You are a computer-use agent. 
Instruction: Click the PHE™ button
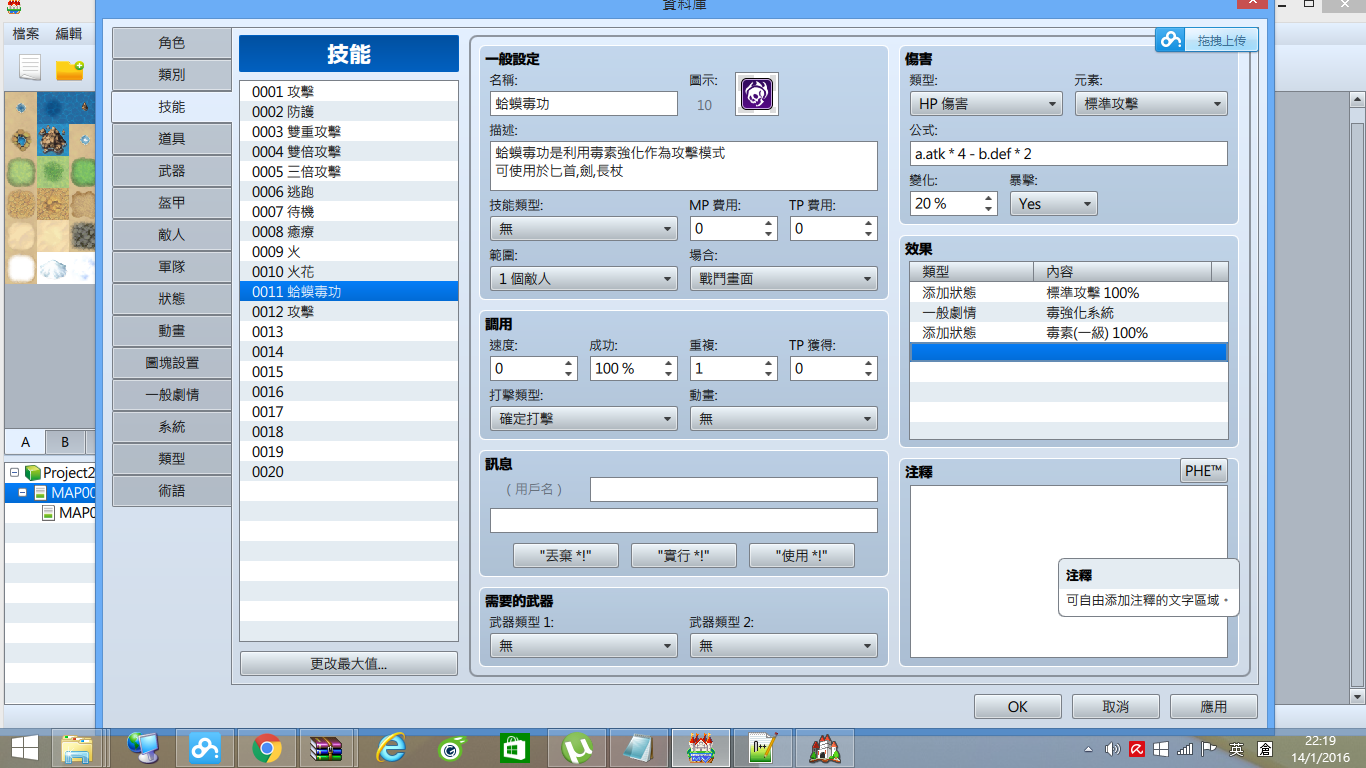point(1204,471)
